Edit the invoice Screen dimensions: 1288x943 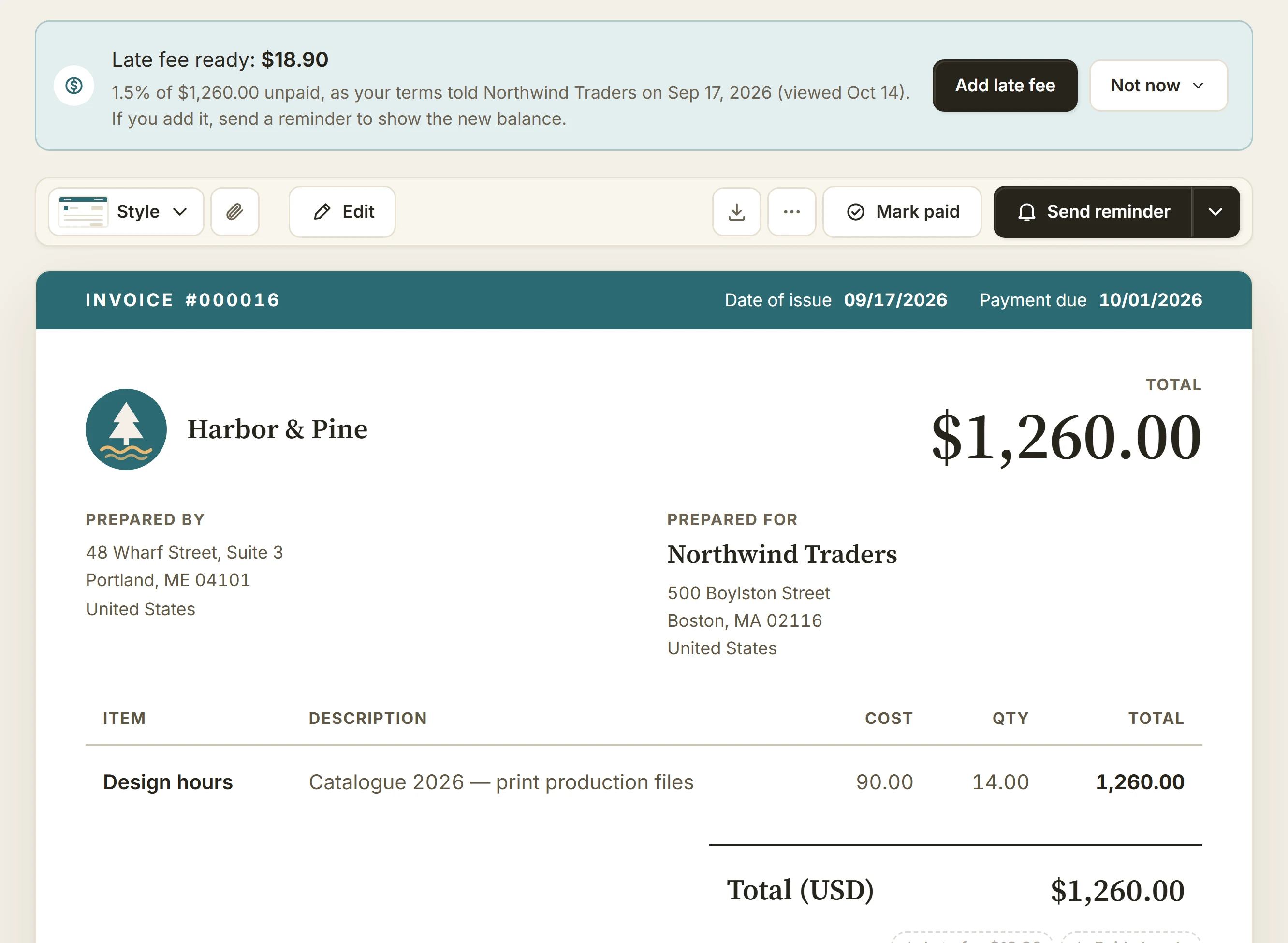tap(342, 212)
